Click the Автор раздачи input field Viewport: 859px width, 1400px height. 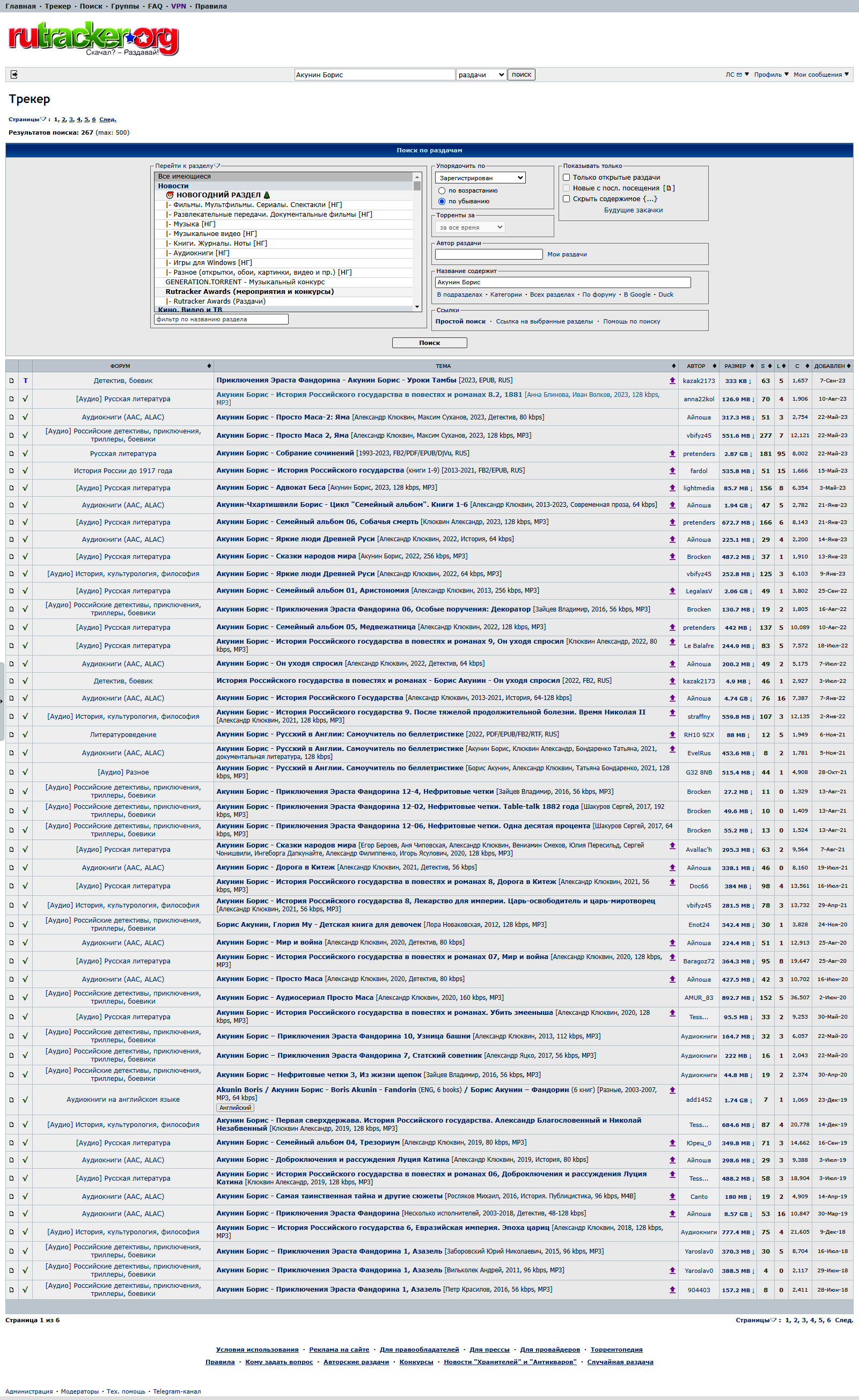(489, 255)
